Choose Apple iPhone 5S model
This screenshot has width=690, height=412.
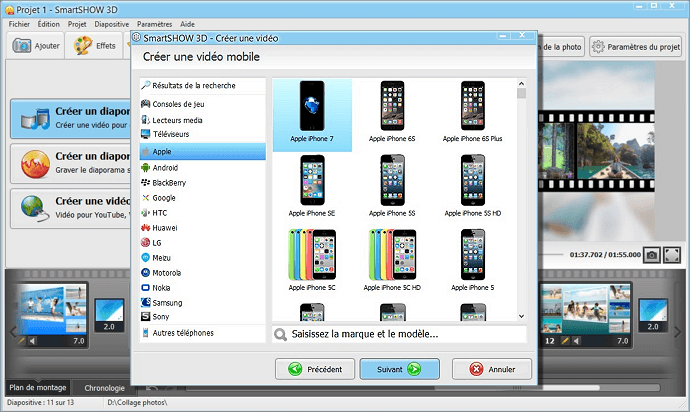click(392, 186)
